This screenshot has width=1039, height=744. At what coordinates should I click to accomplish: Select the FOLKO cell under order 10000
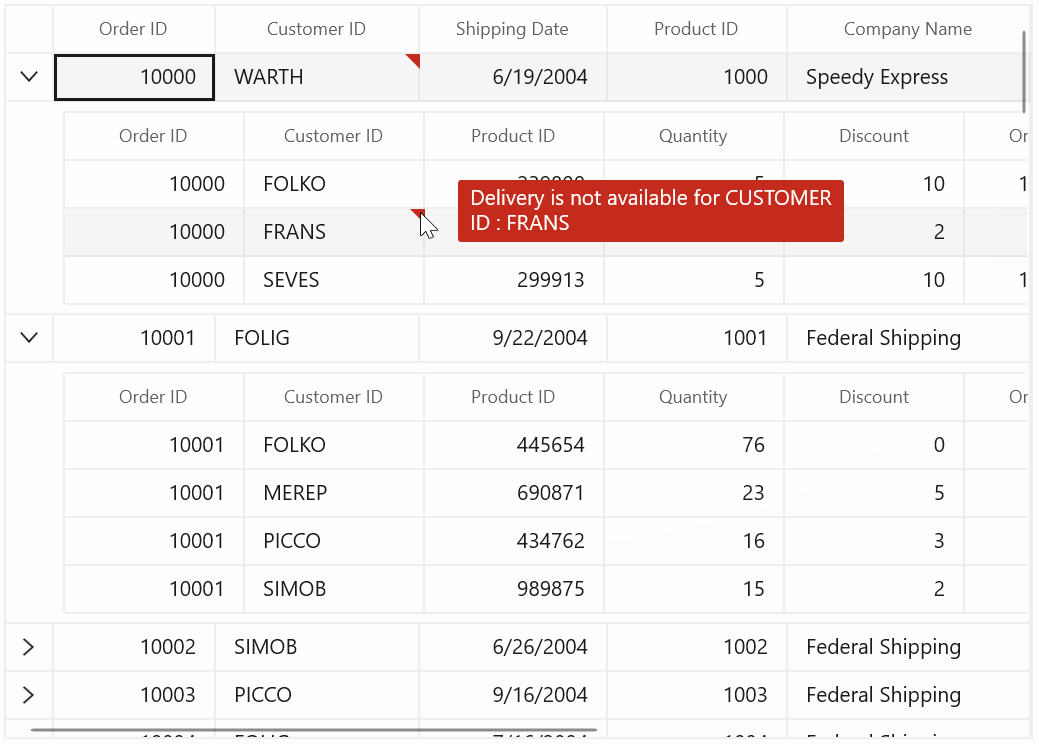[x=333, y=184]
